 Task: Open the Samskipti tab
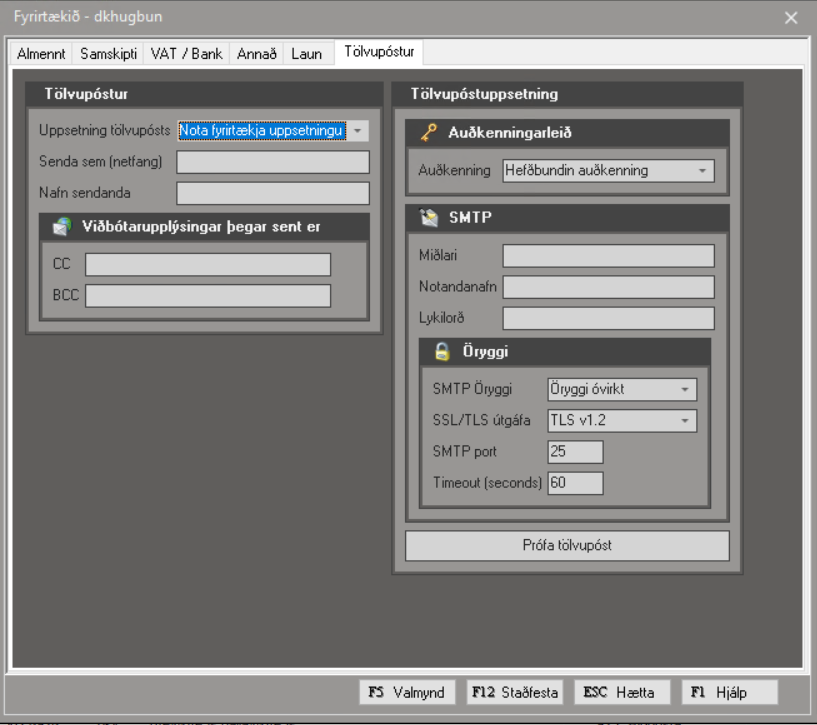108,54
